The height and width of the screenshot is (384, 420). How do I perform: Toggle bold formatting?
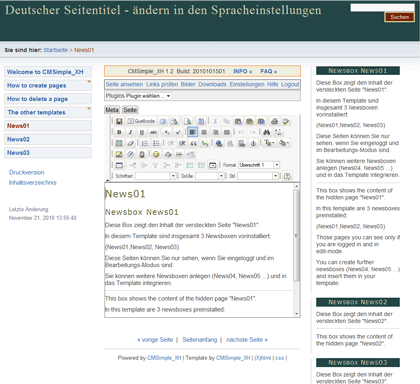(x=119, y=132)
